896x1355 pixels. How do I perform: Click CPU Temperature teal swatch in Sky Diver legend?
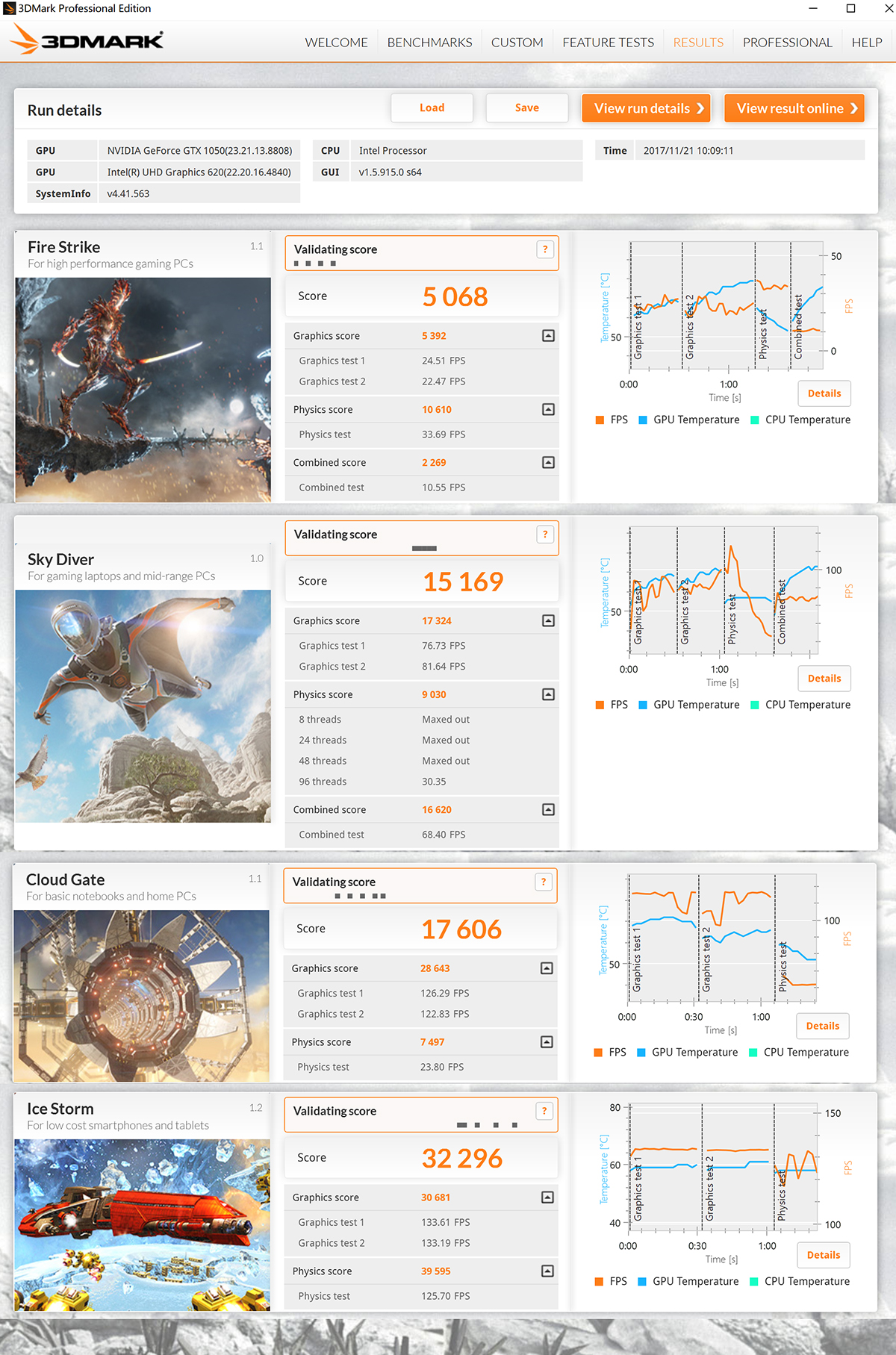755,705
